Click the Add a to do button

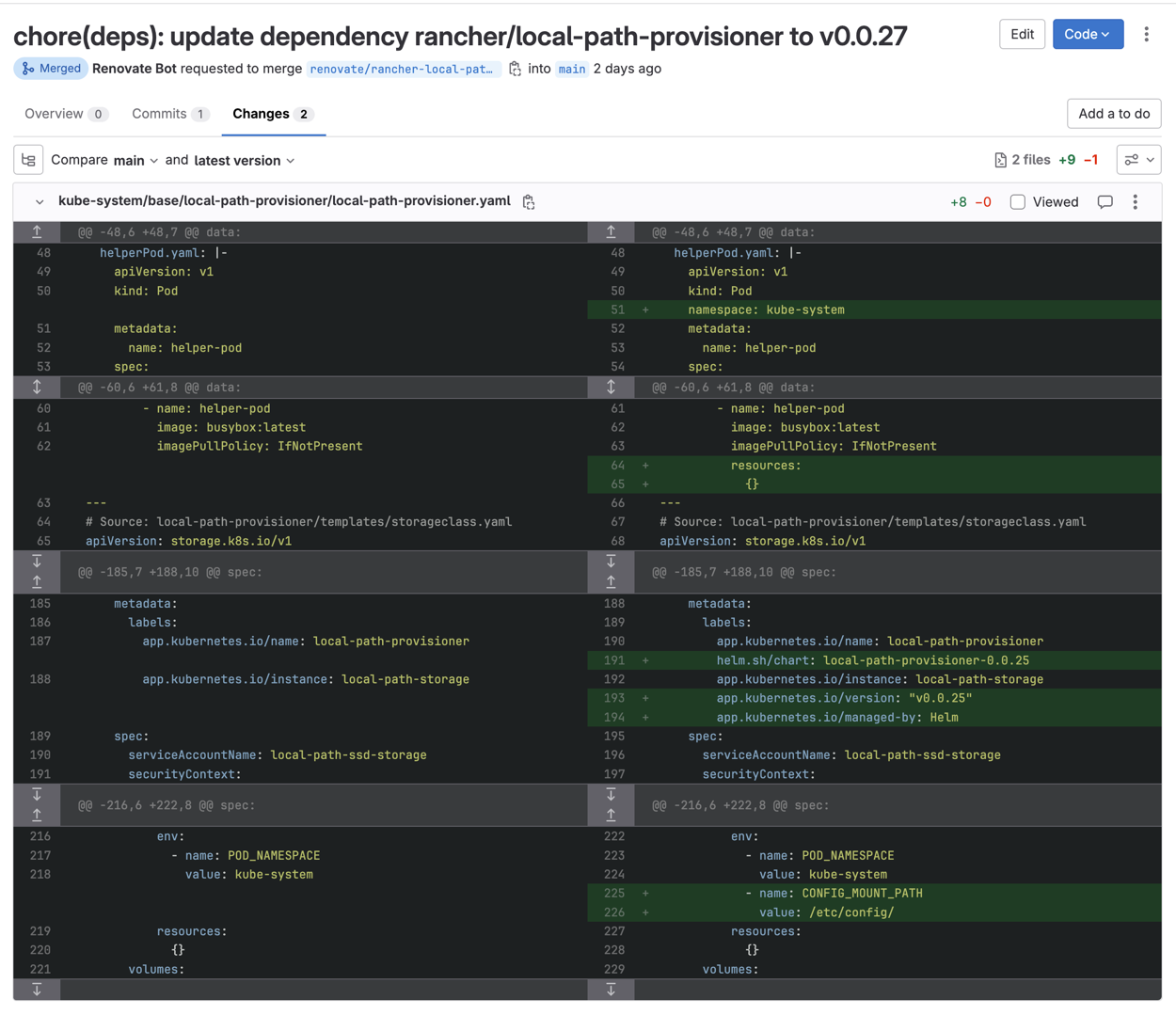coord(1114,113)
